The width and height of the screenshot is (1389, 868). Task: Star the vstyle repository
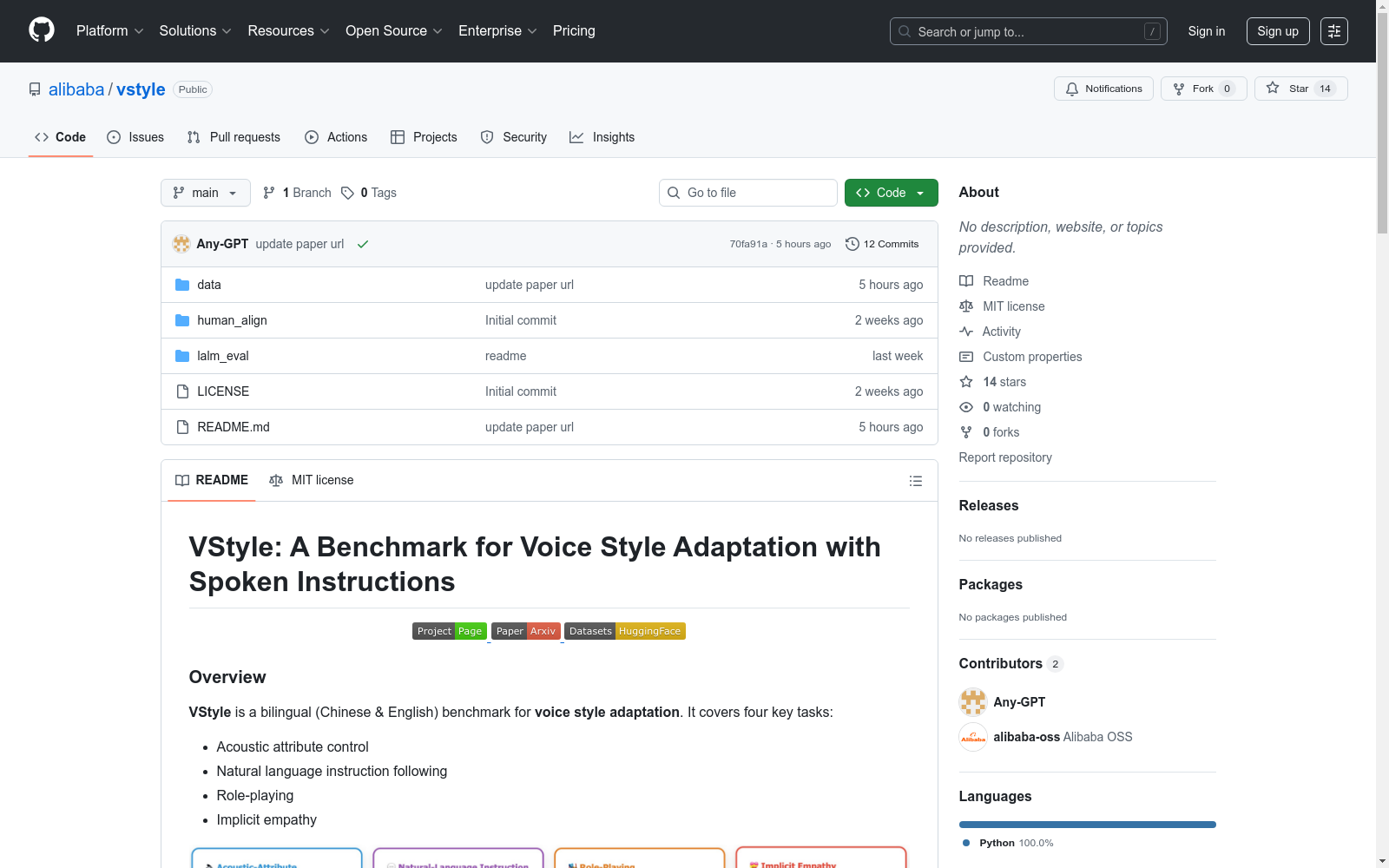tap(1300, 89)
